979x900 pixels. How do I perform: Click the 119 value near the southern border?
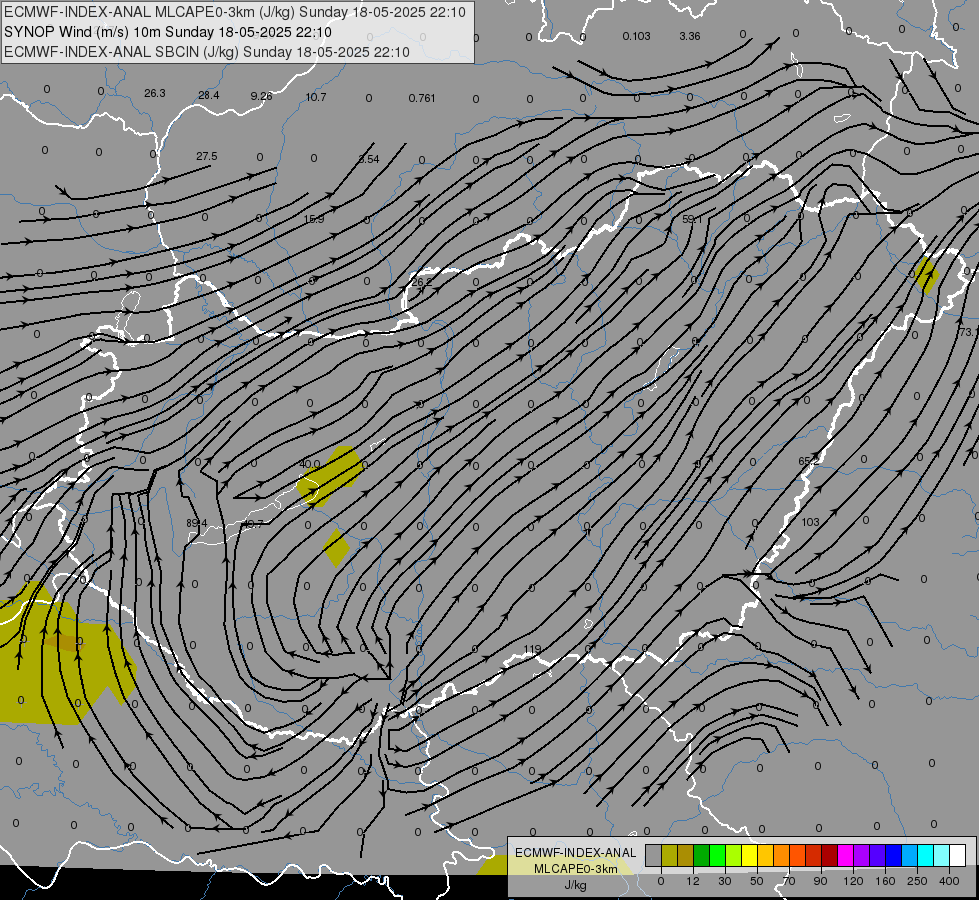click(x=532, y=650)
